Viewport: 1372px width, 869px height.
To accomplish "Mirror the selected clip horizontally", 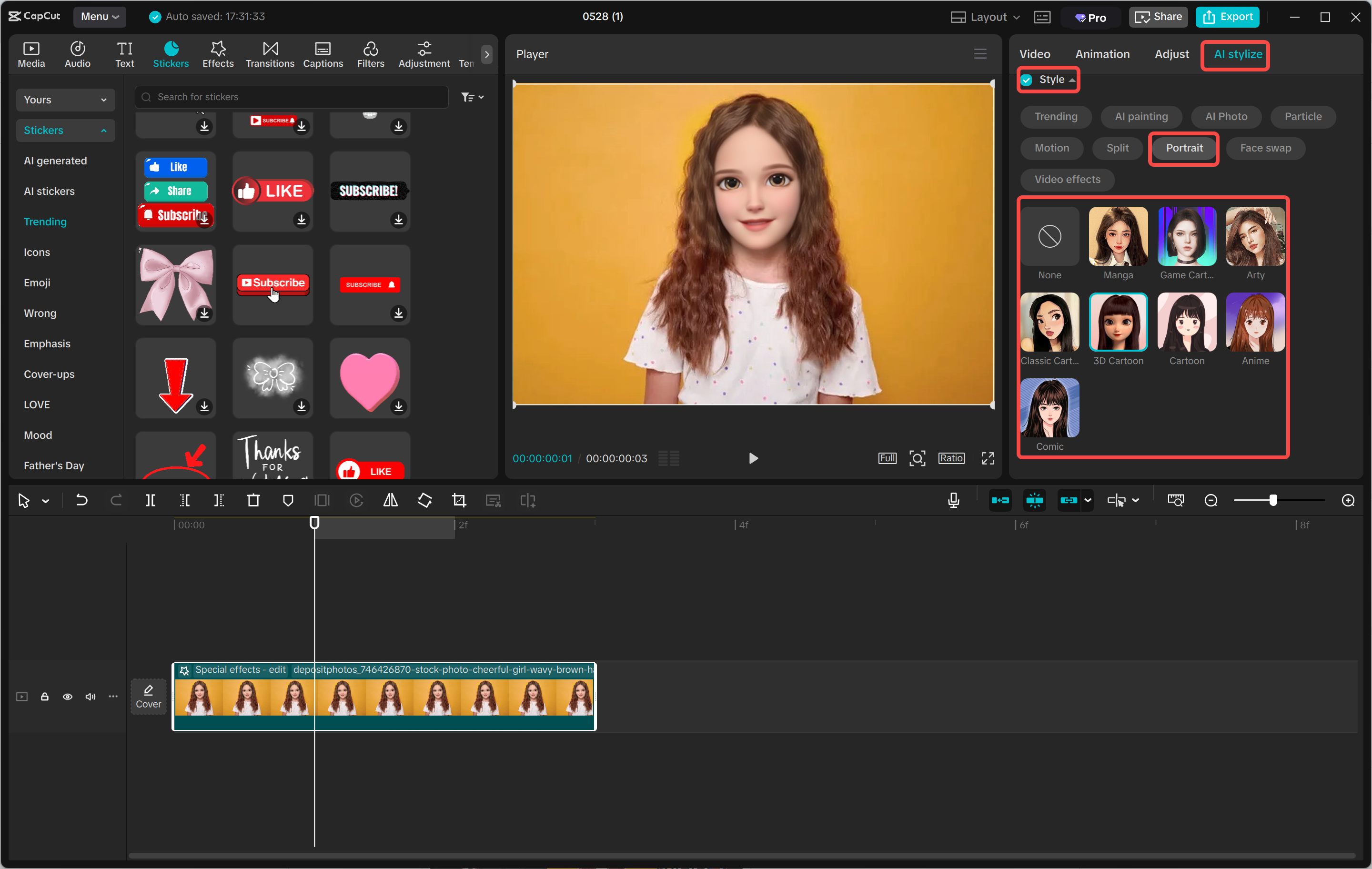I will (390, 500).
